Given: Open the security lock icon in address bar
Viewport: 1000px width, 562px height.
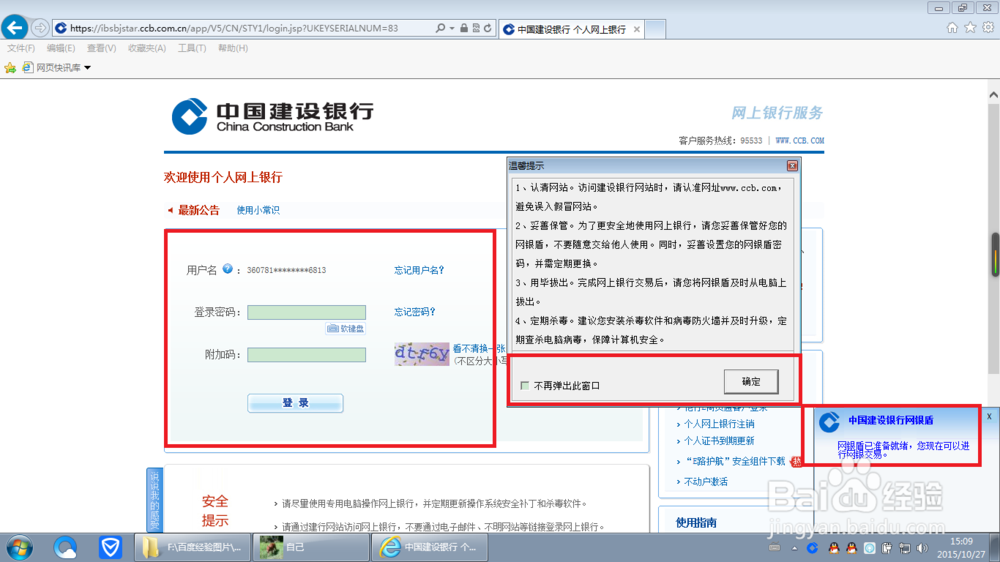Looking at the screenshot, I should 464,28.
